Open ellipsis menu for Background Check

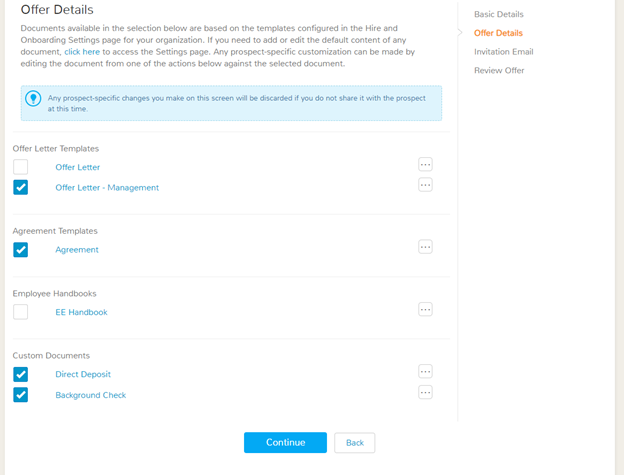tap(425, 393)
